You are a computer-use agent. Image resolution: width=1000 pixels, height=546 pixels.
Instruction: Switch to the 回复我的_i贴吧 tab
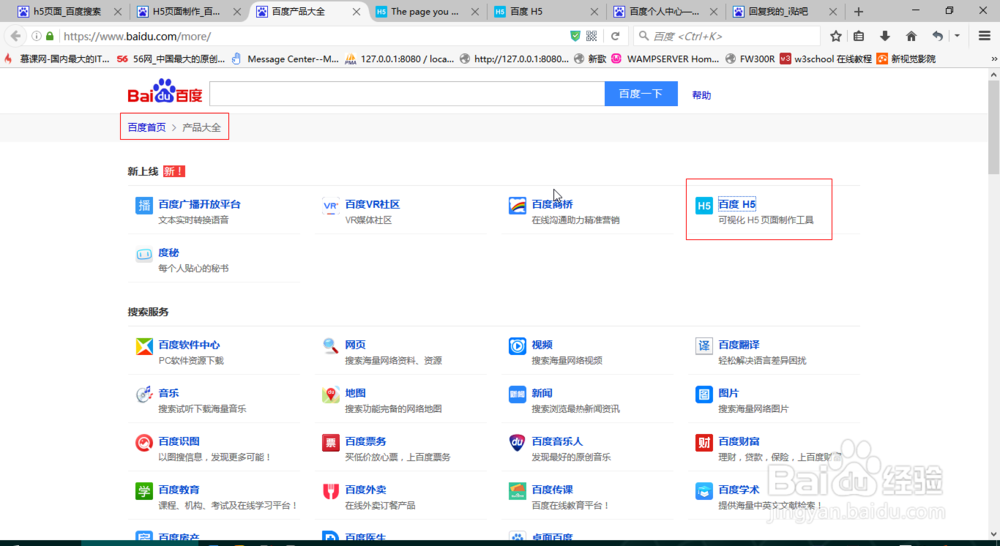[x=783, y=11]
